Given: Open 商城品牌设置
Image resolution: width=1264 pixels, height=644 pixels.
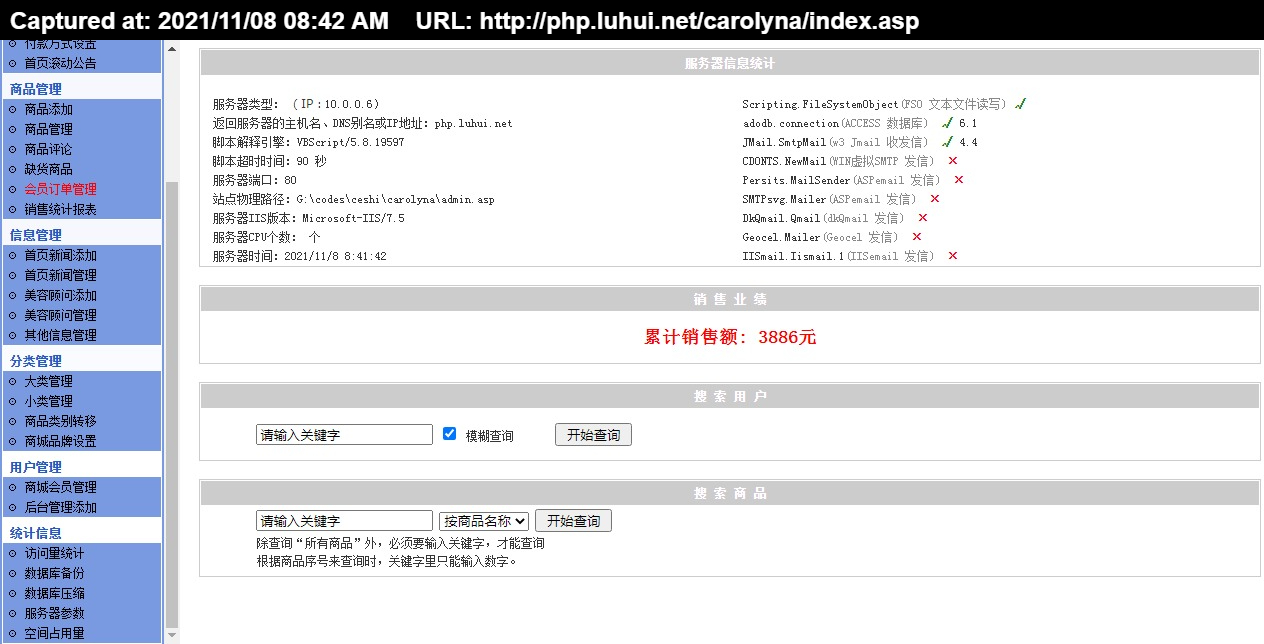Looking at the screenshot, I should 60,441.
